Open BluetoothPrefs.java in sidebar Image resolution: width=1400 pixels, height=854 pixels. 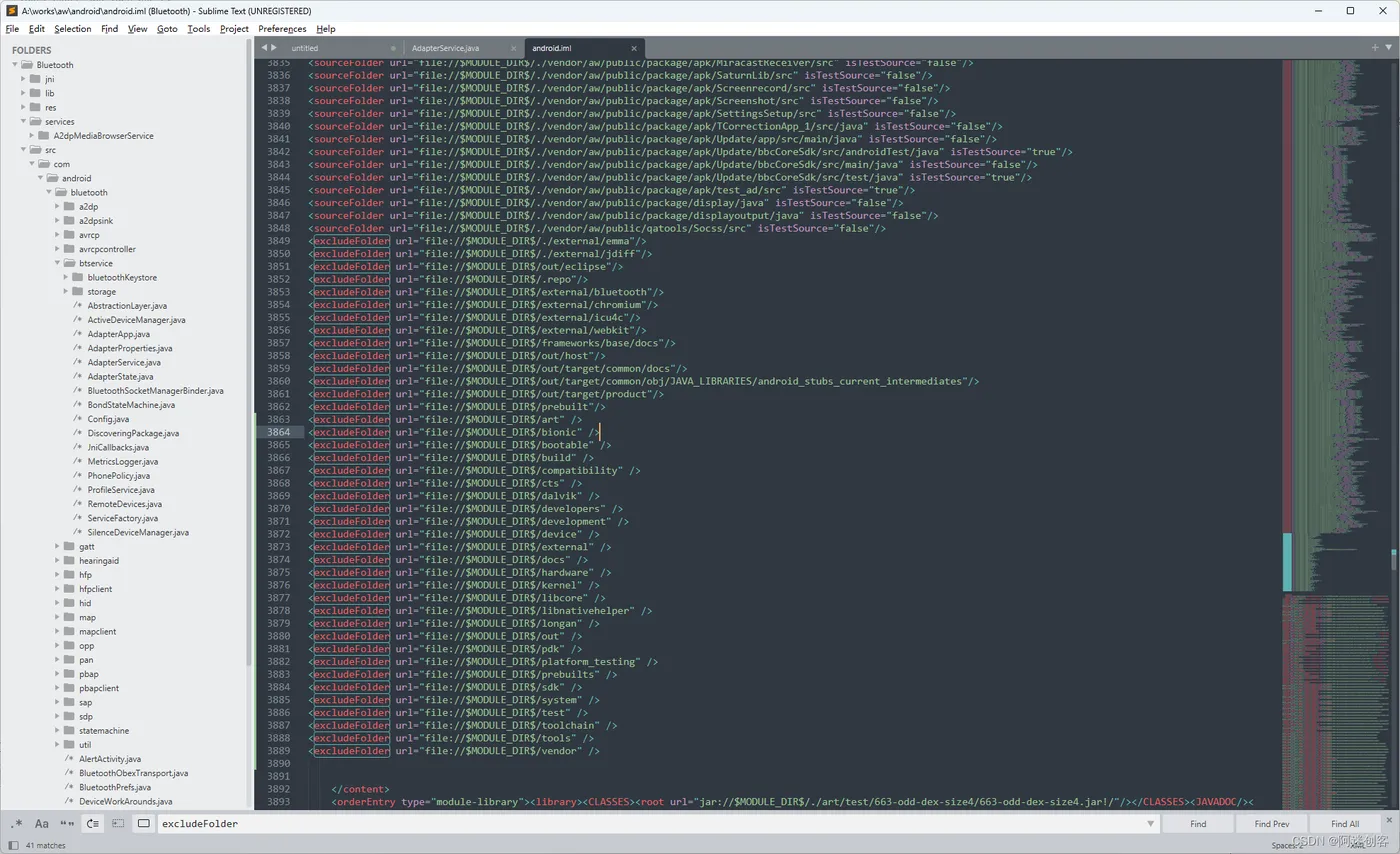[x=115, y=787]
